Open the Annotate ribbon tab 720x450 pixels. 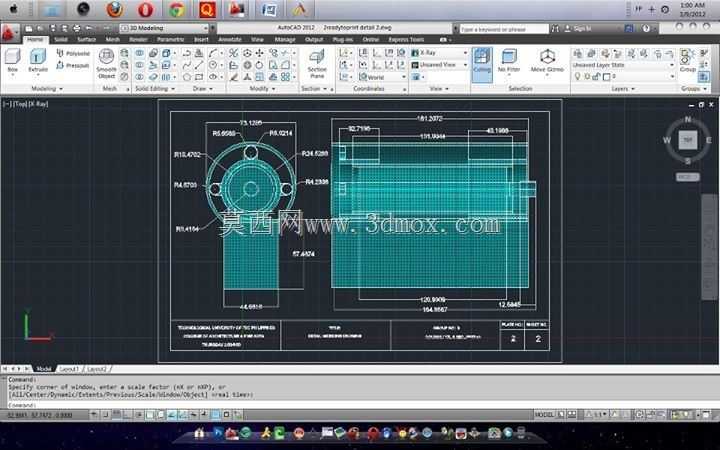230,39
